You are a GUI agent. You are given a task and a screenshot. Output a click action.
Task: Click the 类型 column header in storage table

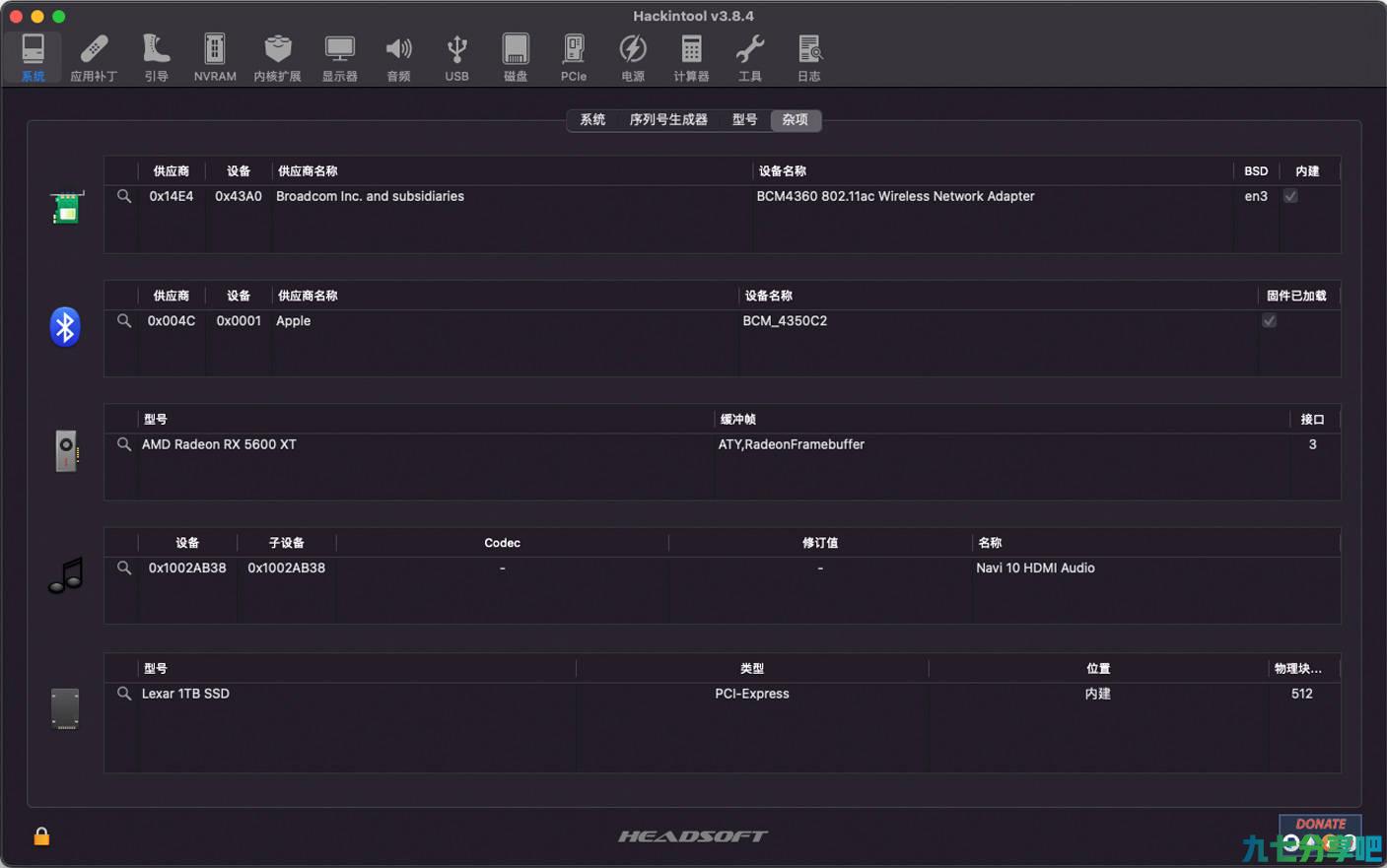pos(752,668)
